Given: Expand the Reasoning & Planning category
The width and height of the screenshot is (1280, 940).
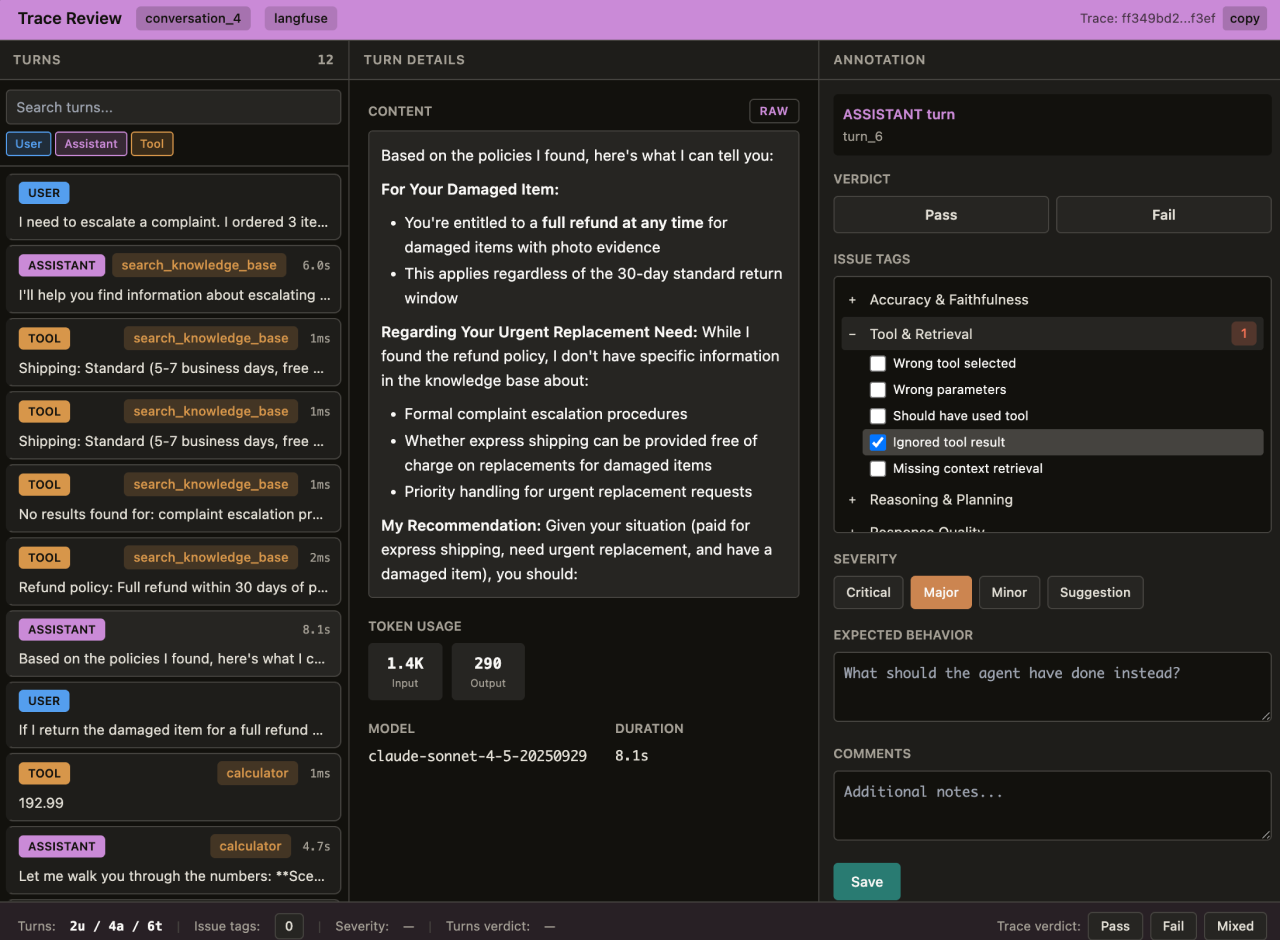Looking at the screenshot, I should [x=940, y=500].
